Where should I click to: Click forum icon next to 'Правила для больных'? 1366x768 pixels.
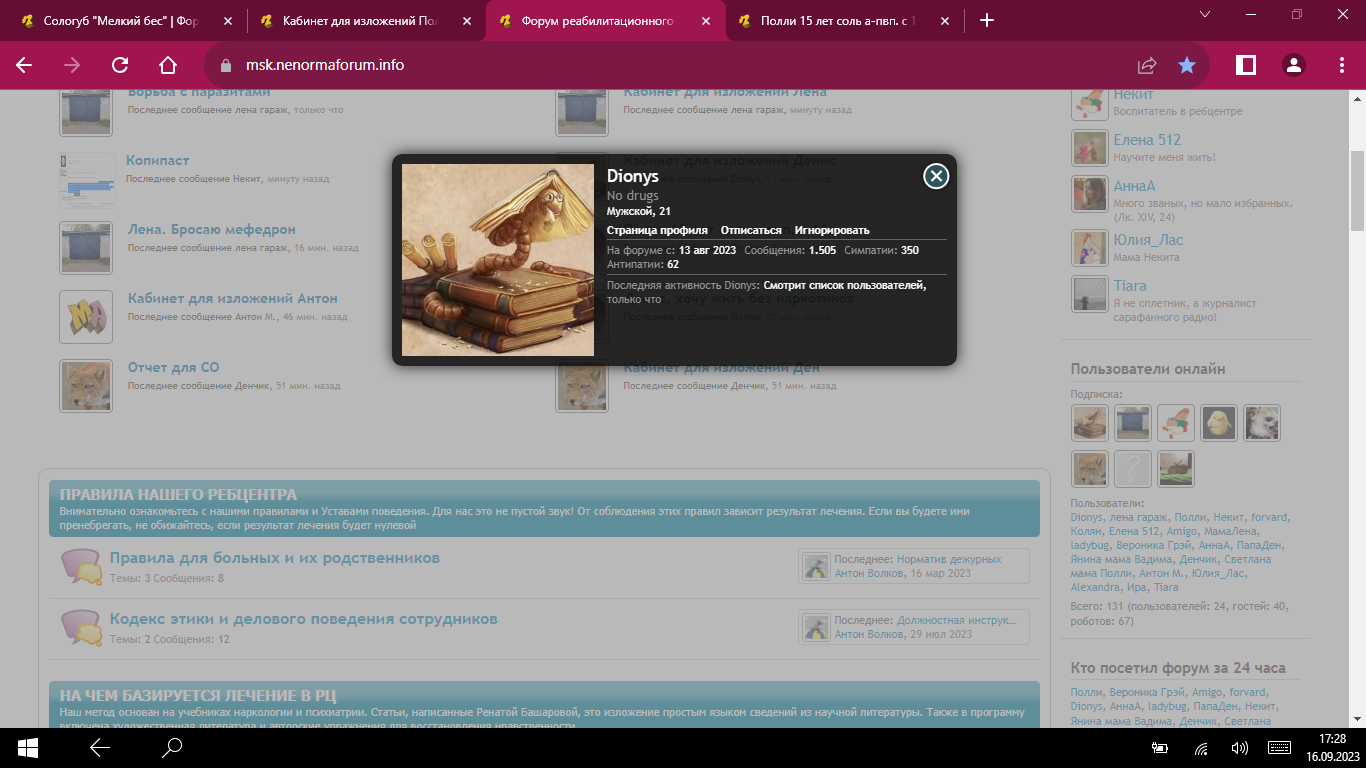[82, 566]
